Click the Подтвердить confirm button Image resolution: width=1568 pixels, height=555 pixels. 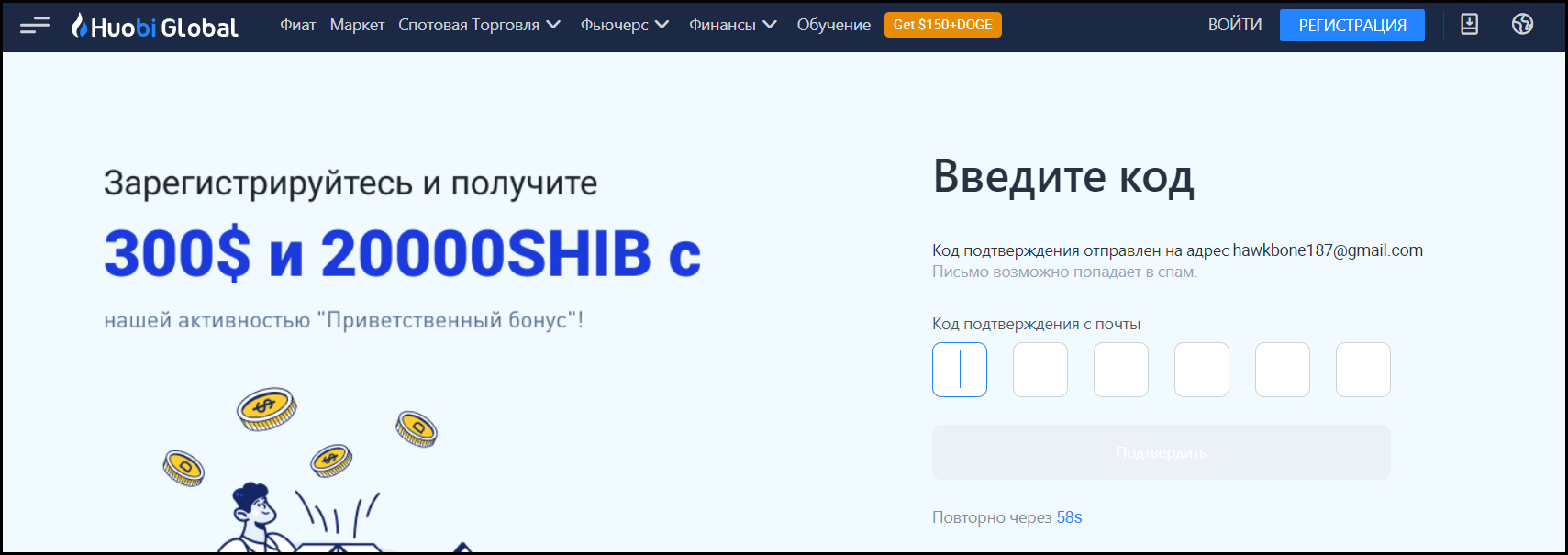[1162, 452]
